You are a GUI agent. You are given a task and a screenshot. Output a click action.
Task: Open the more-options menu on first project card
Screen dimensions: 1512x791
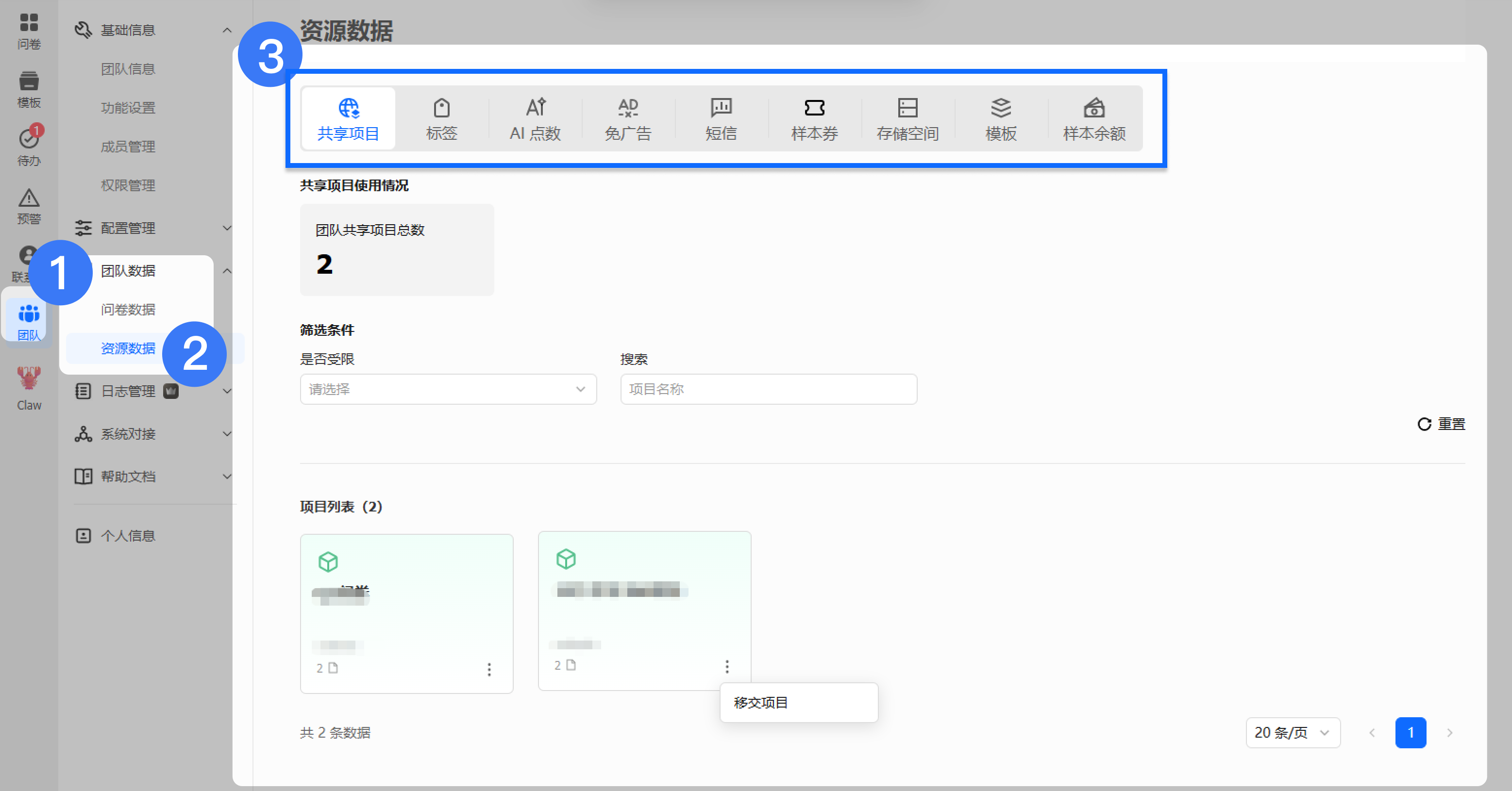489,670
